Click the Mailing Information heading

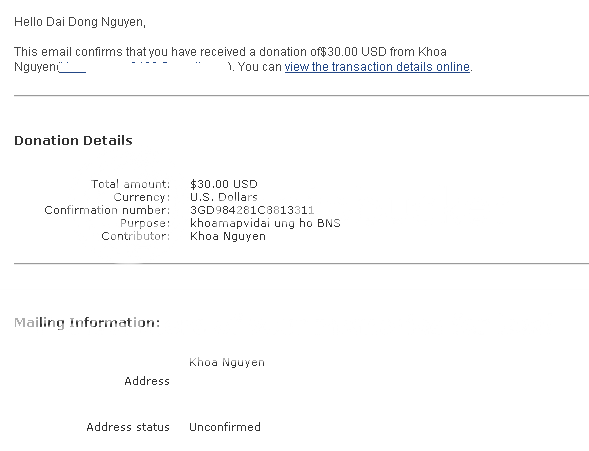[87, 323]
